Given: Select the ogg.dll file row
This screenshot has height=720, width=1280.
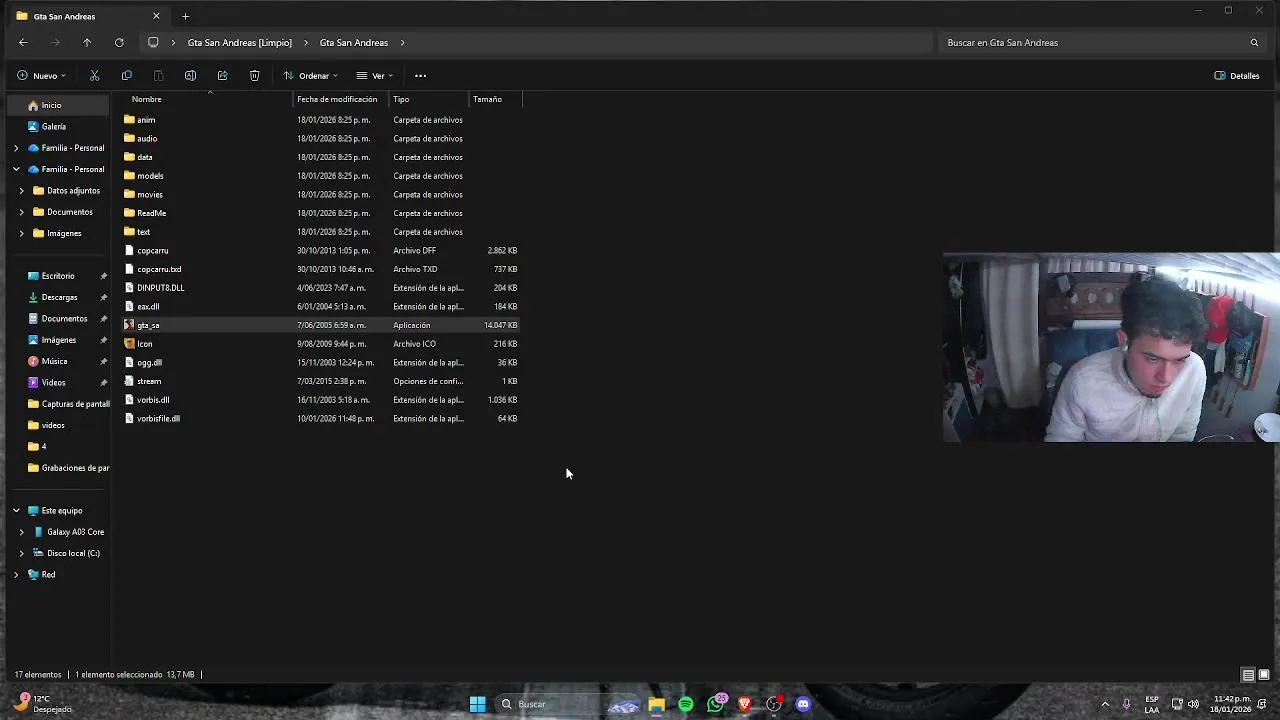Looking at the screenshot, I should pos(320,363).
